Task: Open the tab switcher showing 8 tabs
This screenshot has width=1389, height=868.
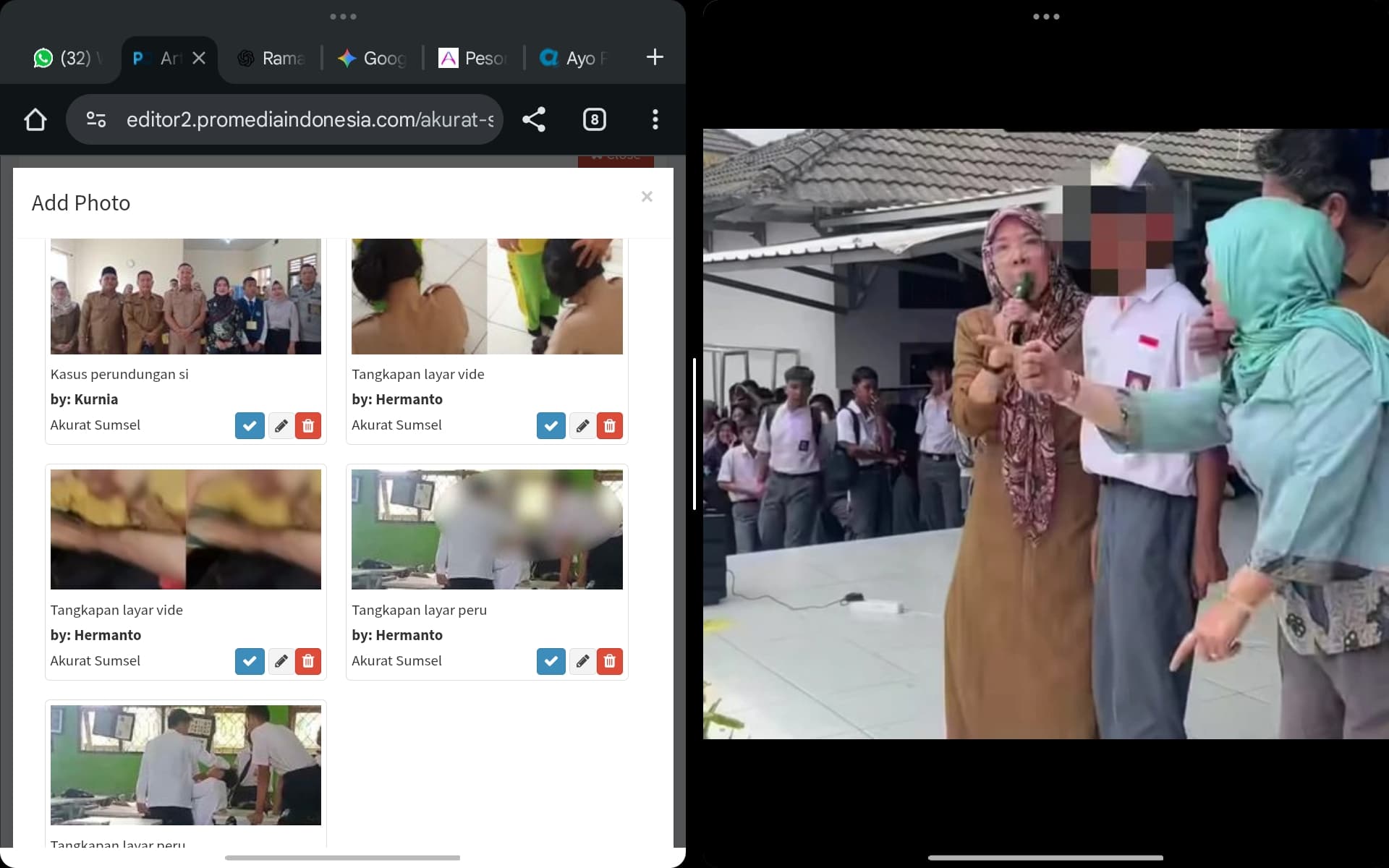Action: [594, 119]
